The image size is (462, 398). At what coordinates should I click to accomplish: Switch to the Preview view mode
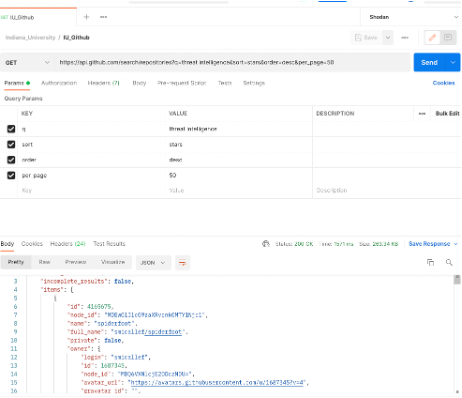click(76, 262)
